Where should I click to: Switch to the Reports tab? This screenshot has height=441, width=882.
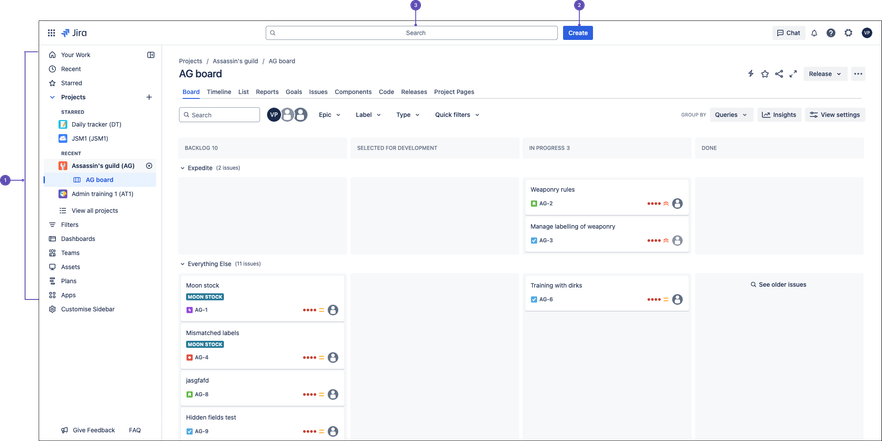click(x=267, y=92)
